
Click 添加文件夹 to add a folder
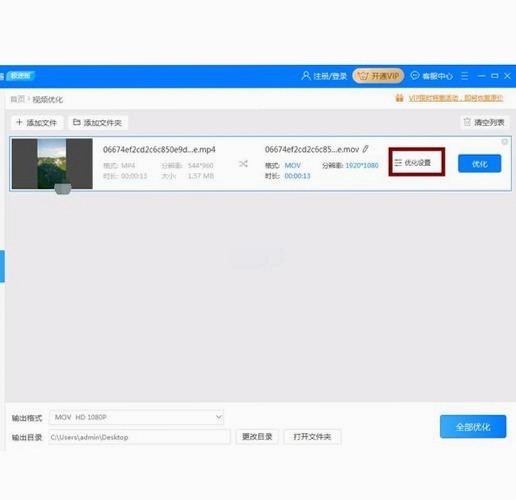click(98, 123)
